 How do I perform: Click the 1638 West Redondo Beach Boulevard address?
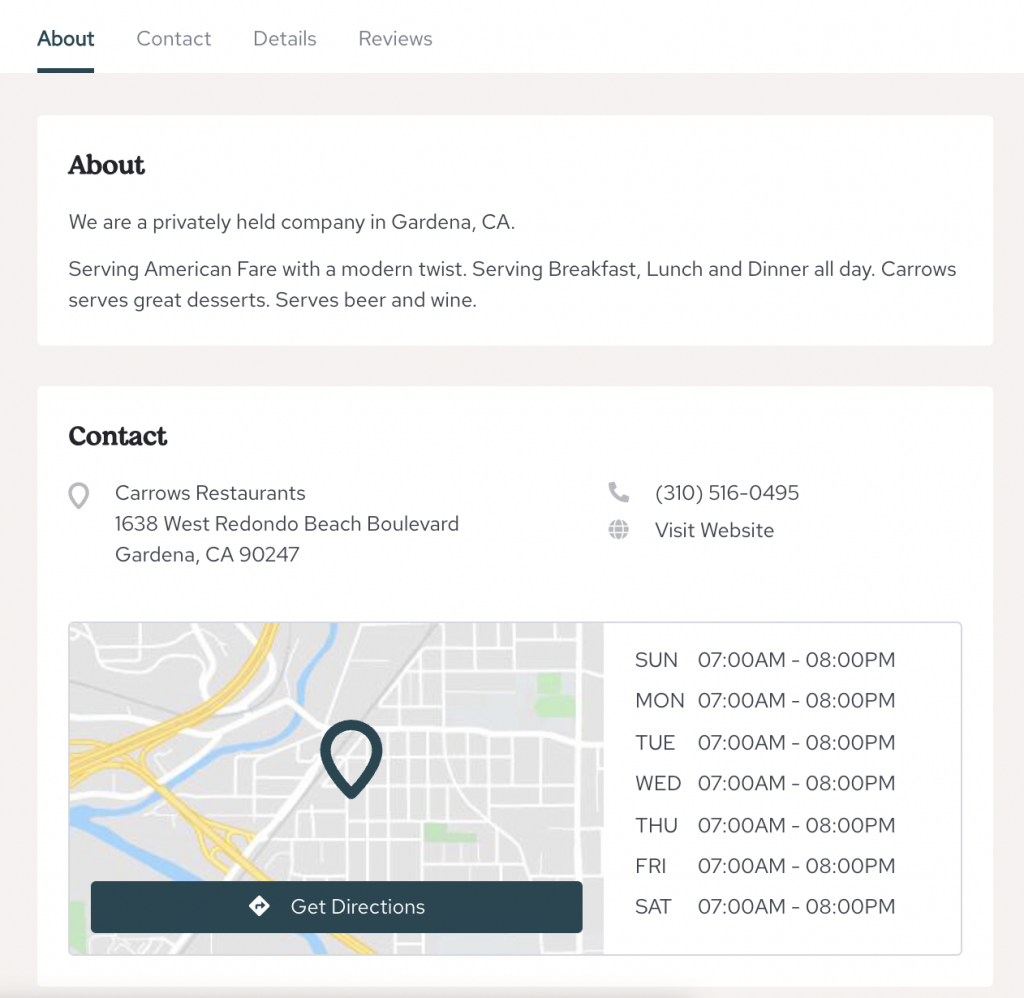[x=287, y=524]
